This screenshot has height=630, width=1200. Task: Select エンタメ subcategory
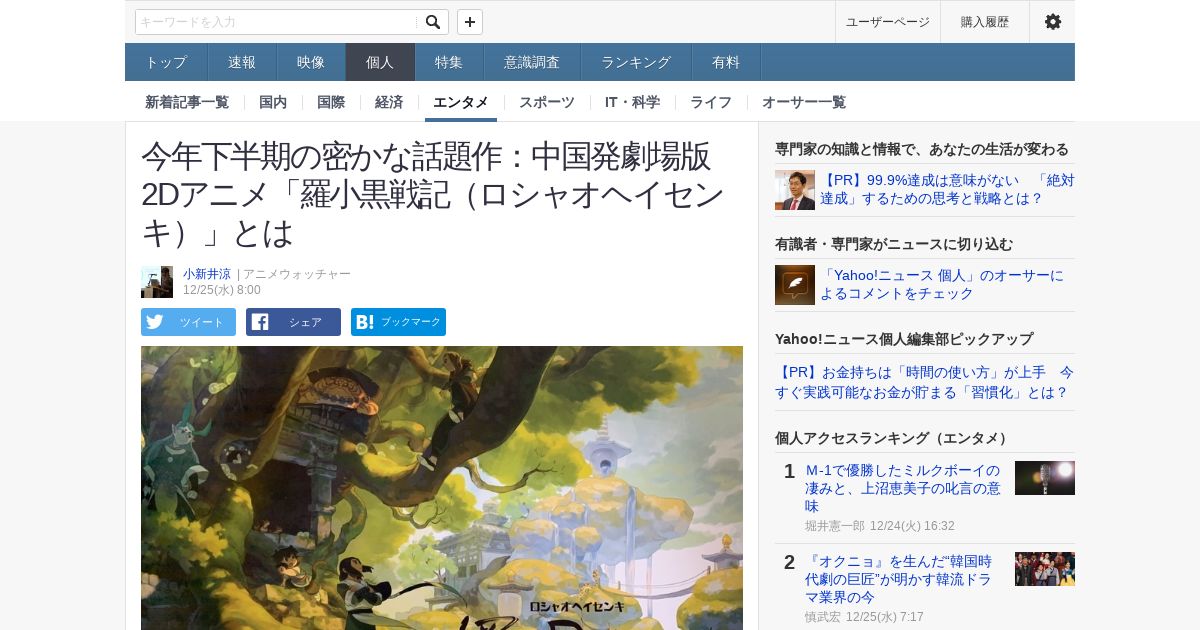[461, 102]
